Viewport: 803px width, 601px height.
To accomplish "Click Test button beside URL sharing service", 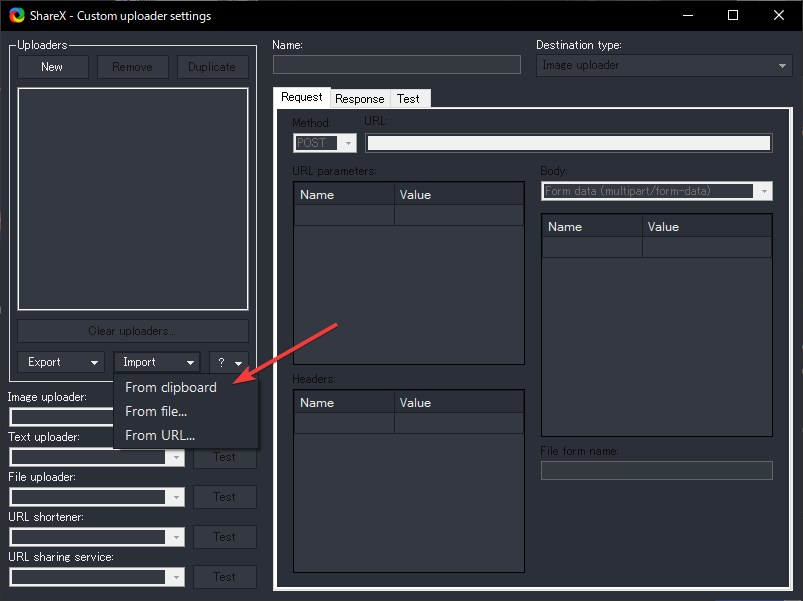I will point(225,577).
